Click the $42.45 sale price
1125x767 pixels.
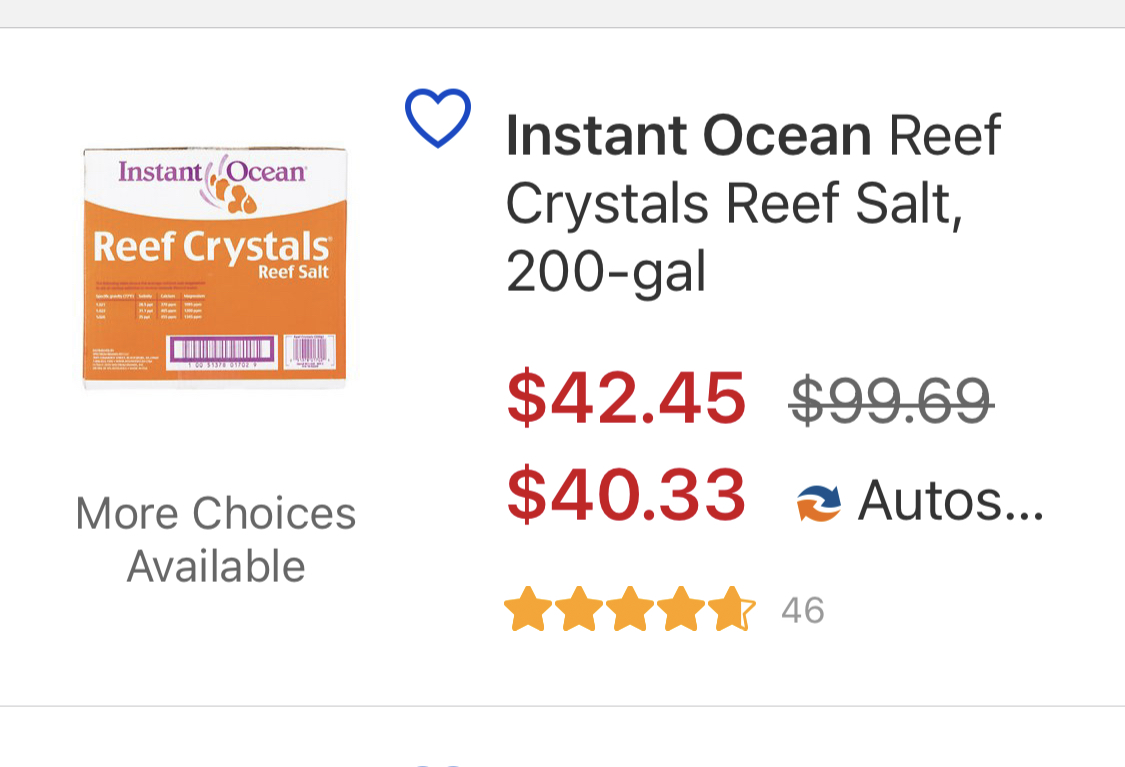tap(627, 398)
